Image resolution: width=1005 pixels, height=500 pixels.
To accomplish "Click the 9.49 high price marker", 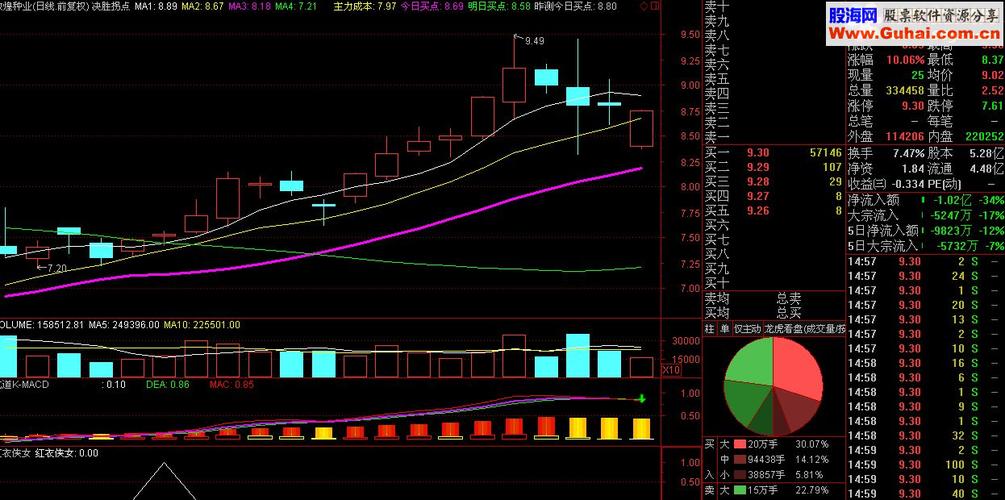I will coord(534,41).
